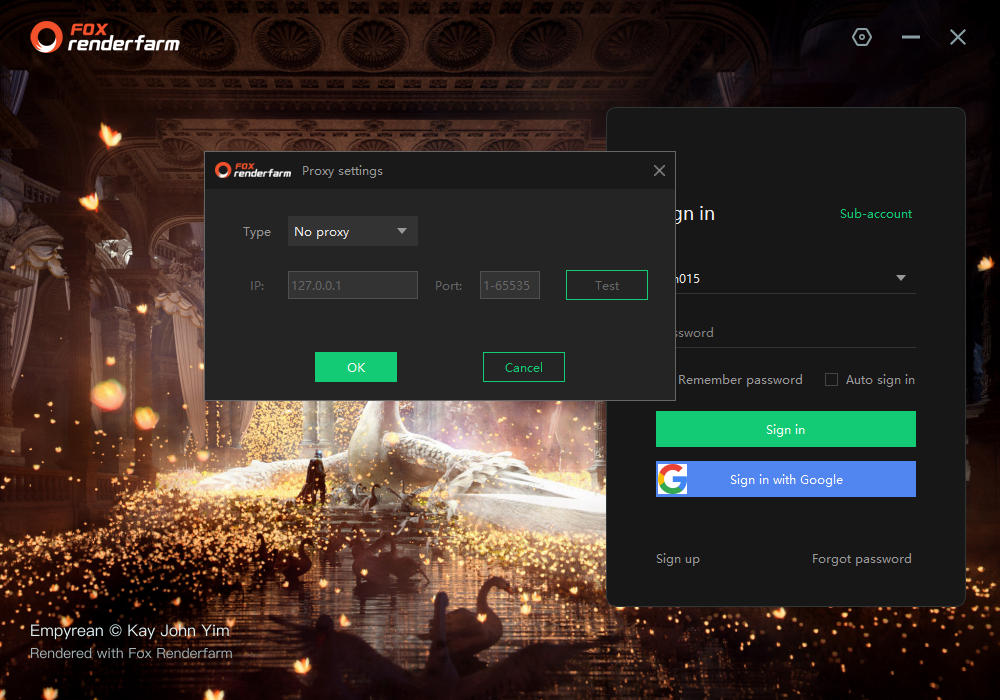The width and height of the screenshot is (1000, 700).
Task: Click the IP address field in Proxy settings
Action: 353,285
